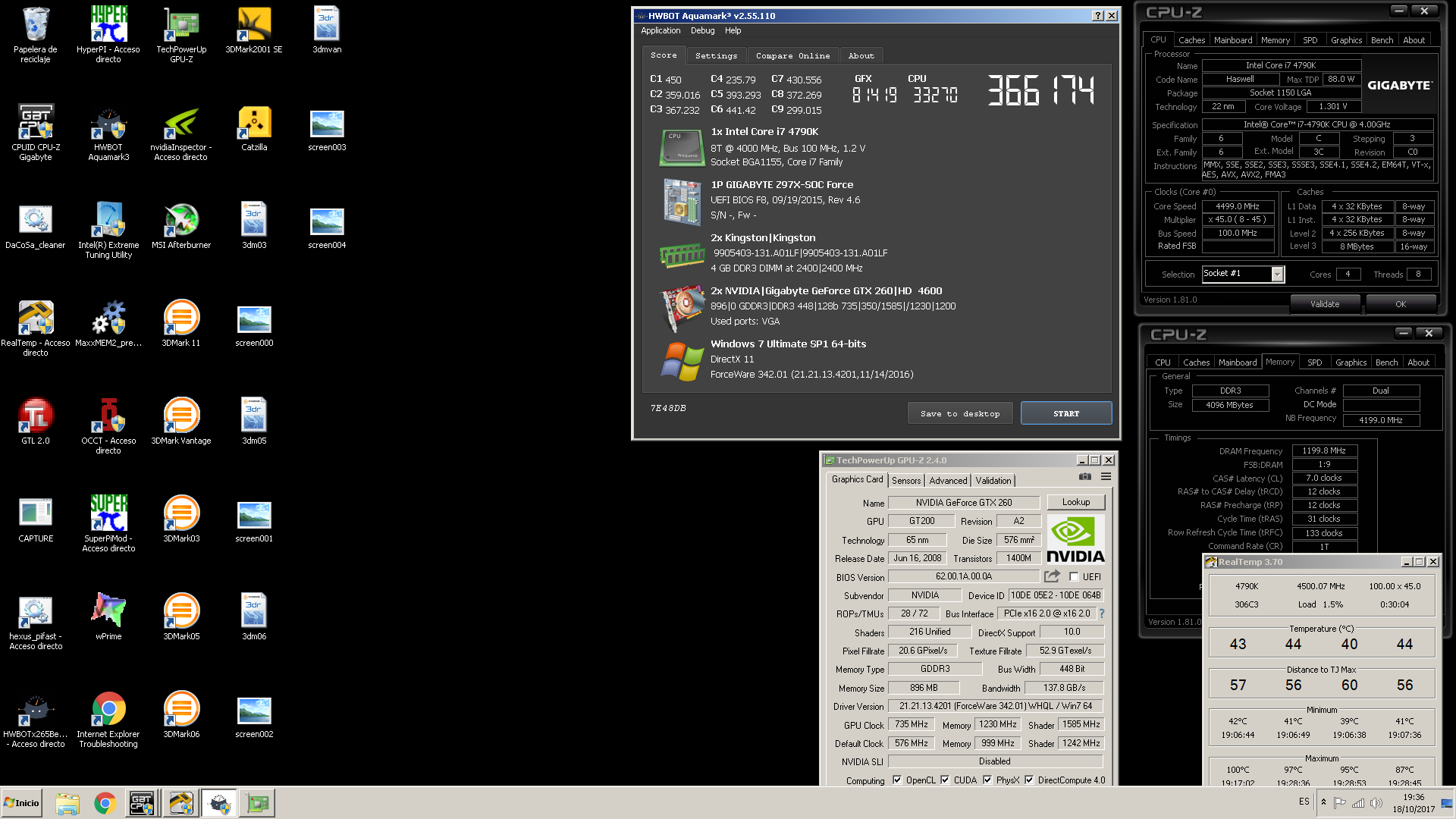
Task: Open the RealTemp shortcut icon
Action: [x=36, y=328]
